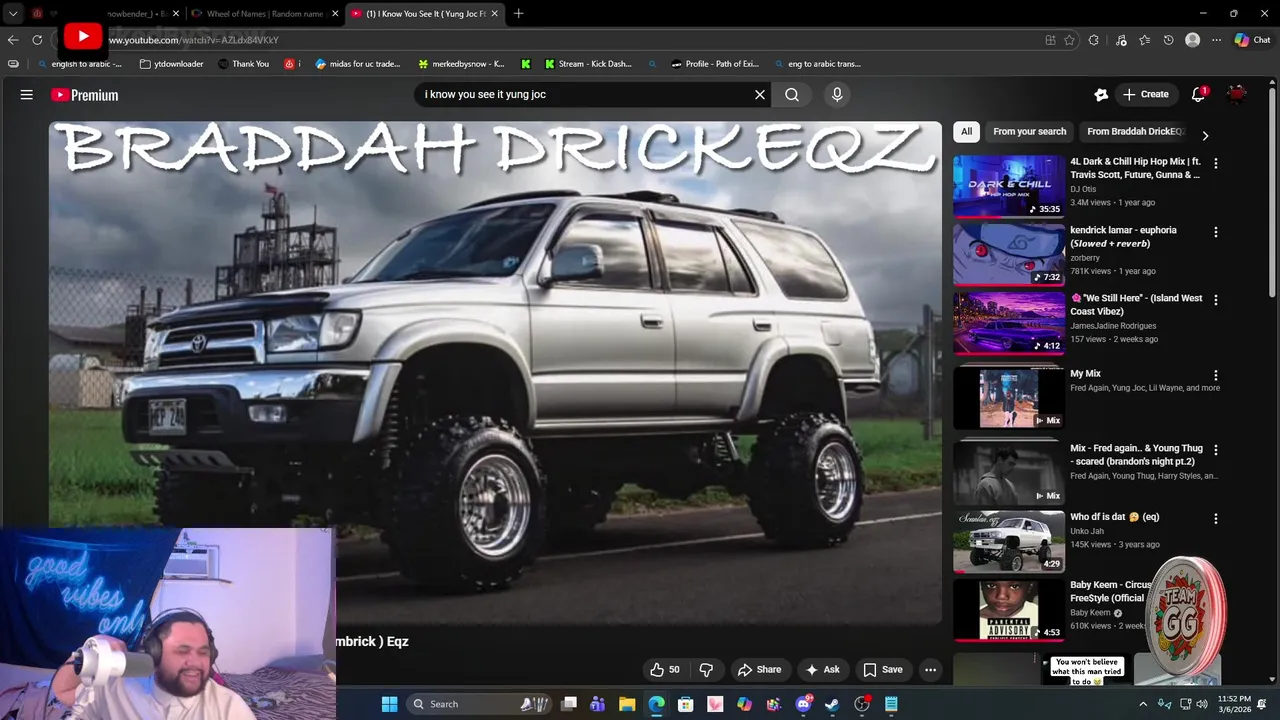
Task: Click the DJ Otis channel name
Action: tap(1083, 189)
